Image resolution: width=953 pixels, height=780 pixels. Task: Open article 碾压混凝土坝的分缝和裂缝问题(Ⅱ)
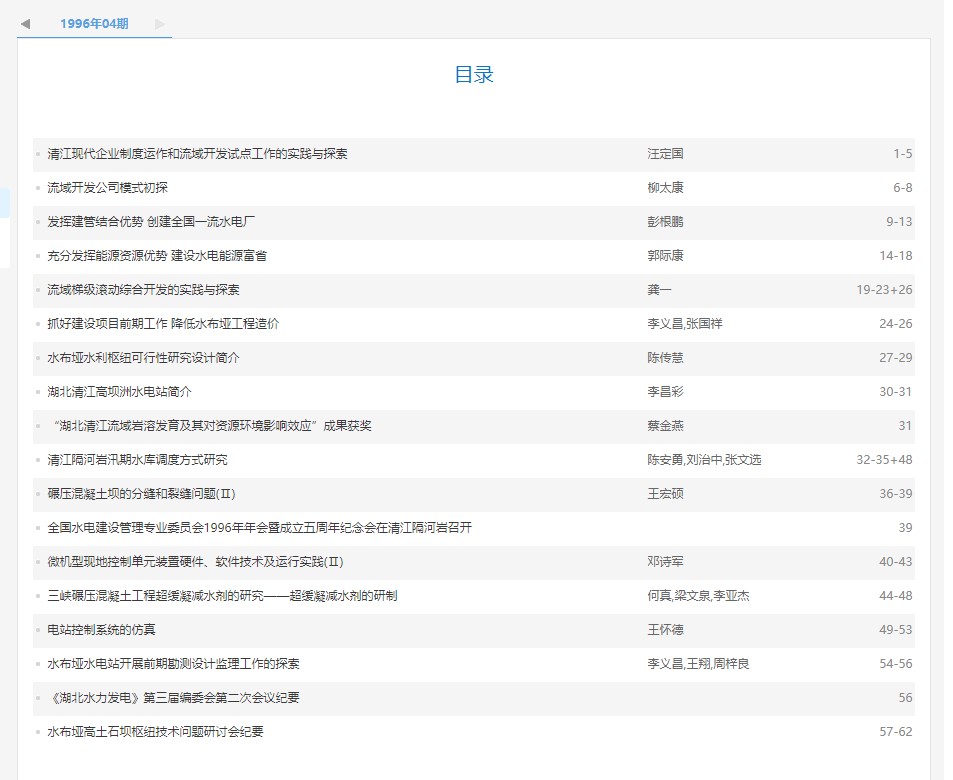click(x=142, y=494)
